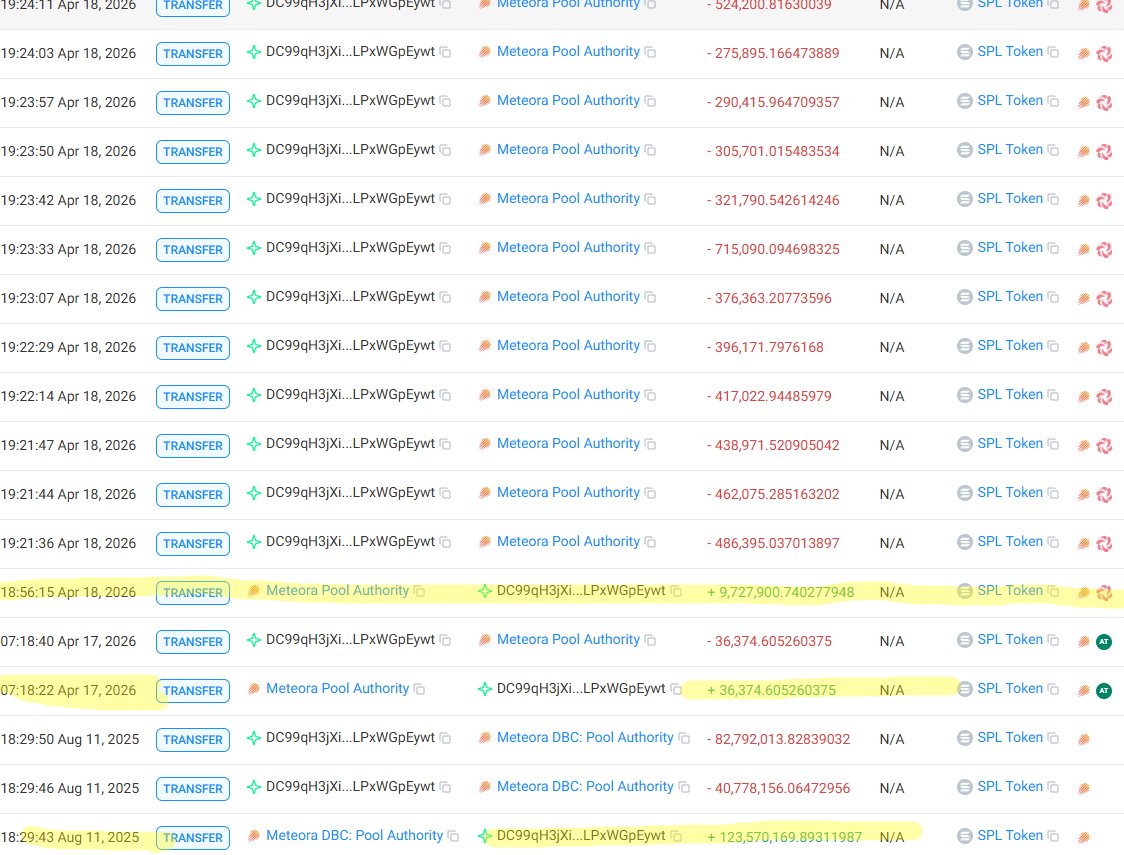Click the TRANSFER badge in the 18:56:15 row
Viewport: 1124px width, 855px height.
193,593
